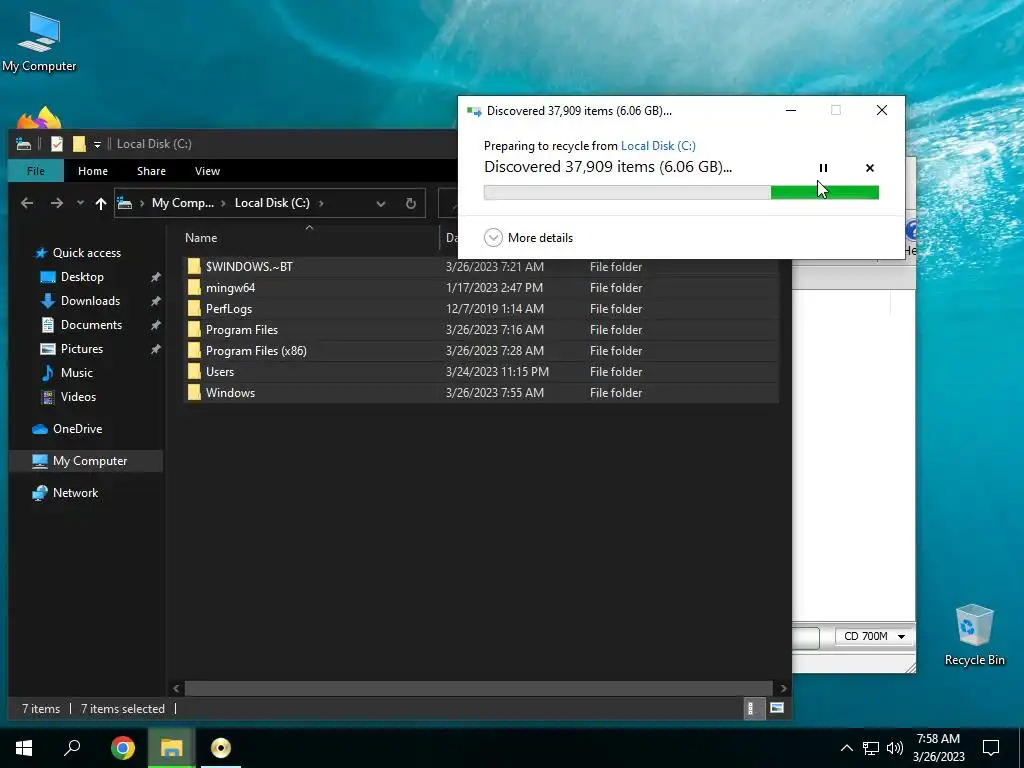
Task: Expand More details in the recycle dialog
Action: click(x=529, y=238)
